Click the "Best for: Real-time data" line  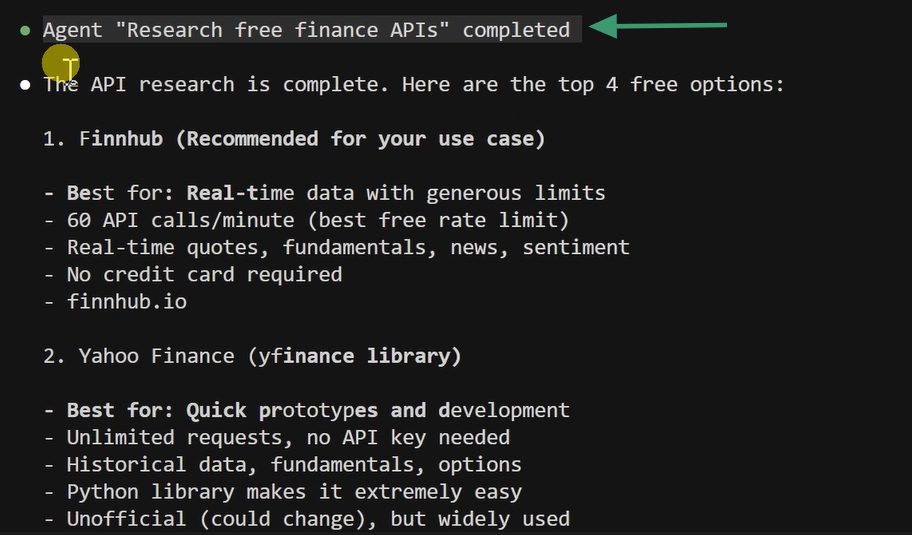coord(335,193)
